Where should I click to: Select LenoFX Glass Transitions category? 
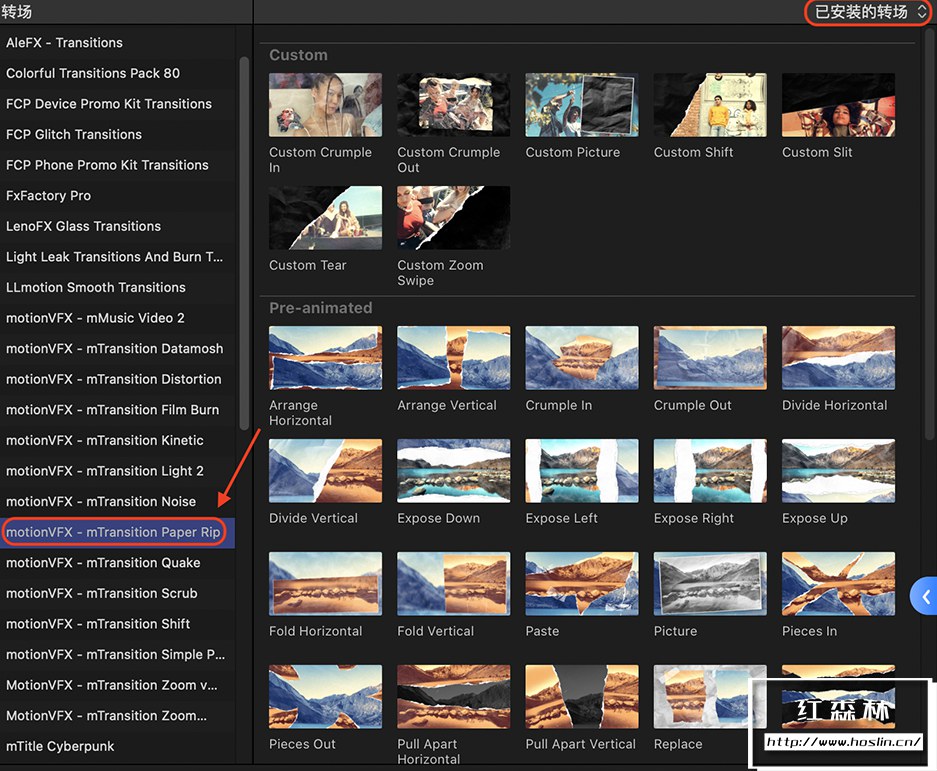pyautogui.click(x=118, y=226)
